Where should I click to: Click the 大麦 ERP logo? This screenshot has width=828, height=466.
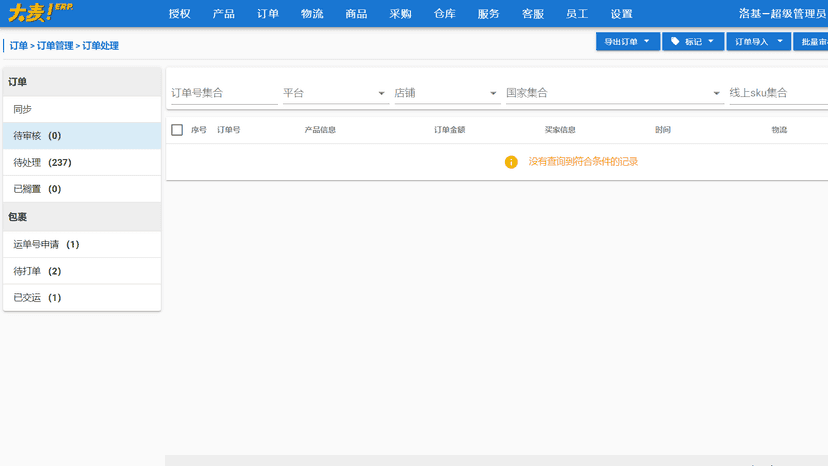41,13
